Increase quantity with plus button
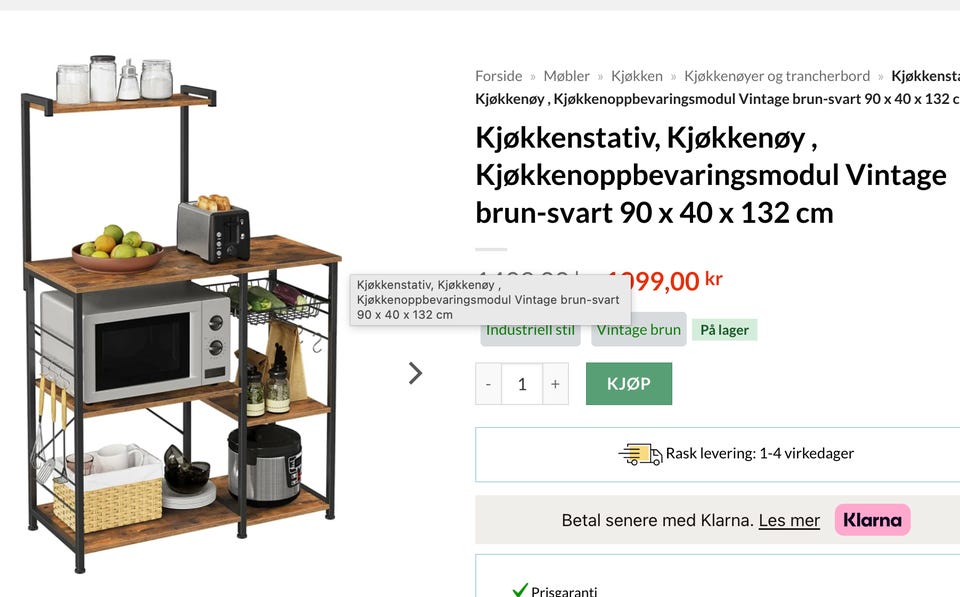Screen dimensions: 960x597 pyautogui.click(x=555, y=384)
